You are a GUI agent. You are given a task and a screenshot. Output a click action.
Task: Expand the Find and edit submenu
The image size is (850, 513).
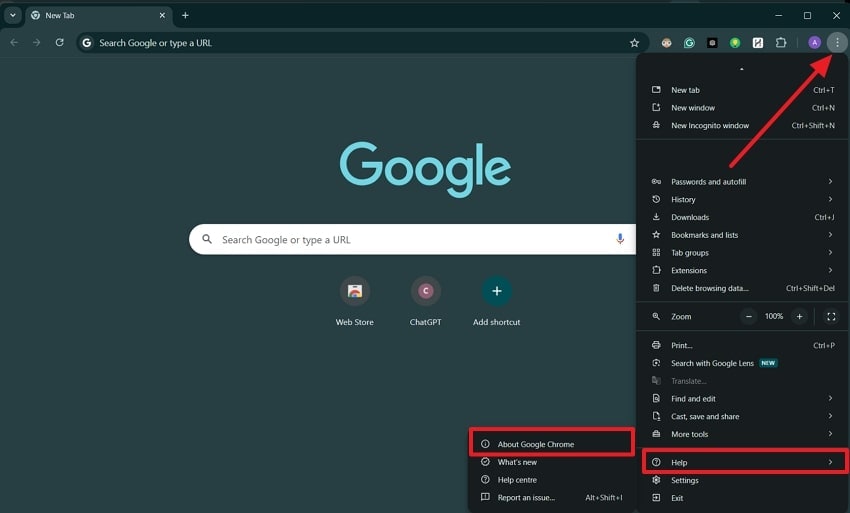point(743,399)
